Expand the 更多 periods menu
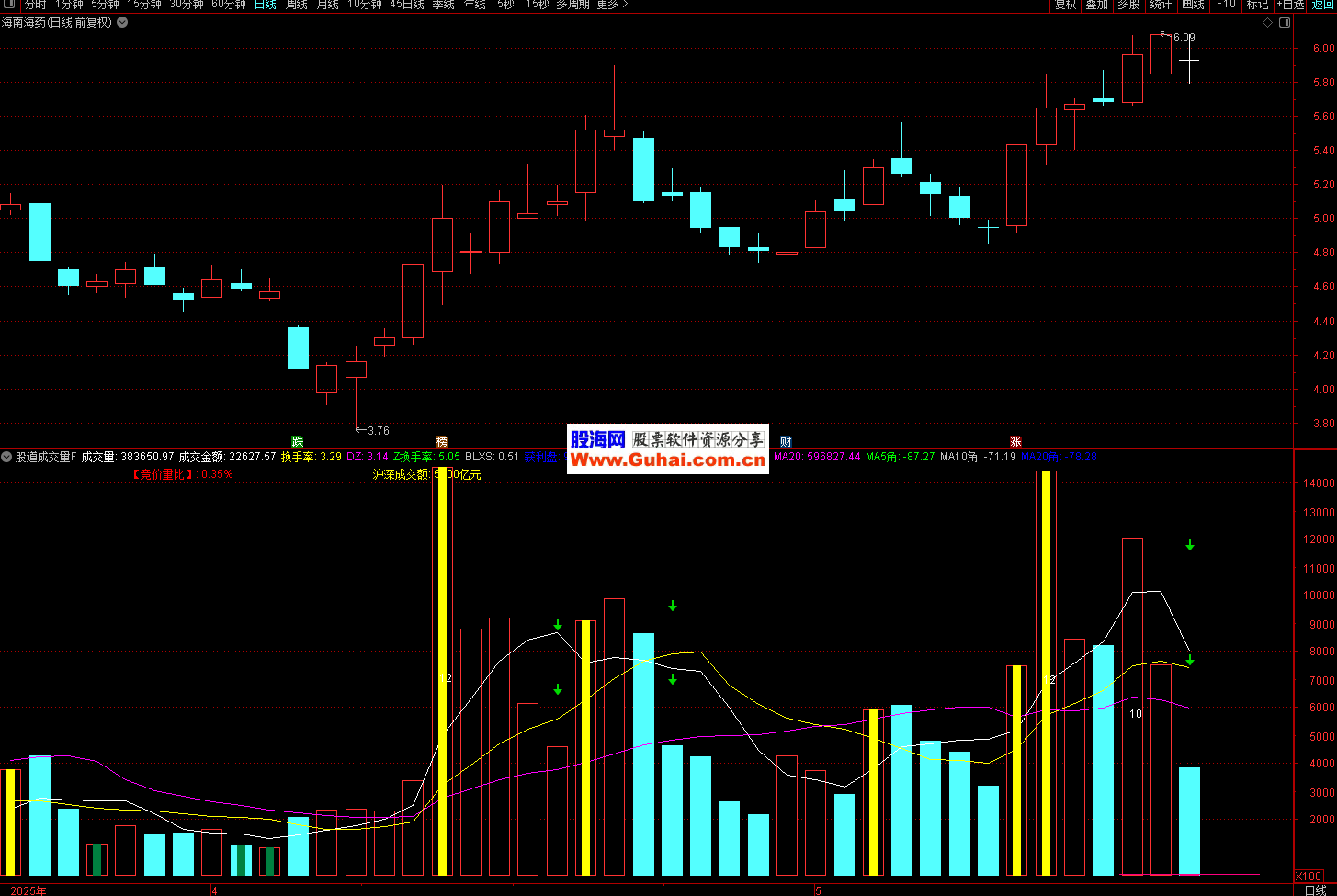 [612, 5]
